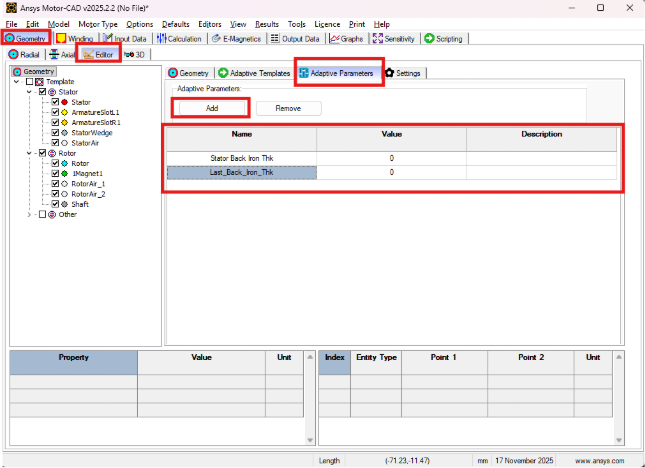Expand the Other tree node

tap(28, 214)
